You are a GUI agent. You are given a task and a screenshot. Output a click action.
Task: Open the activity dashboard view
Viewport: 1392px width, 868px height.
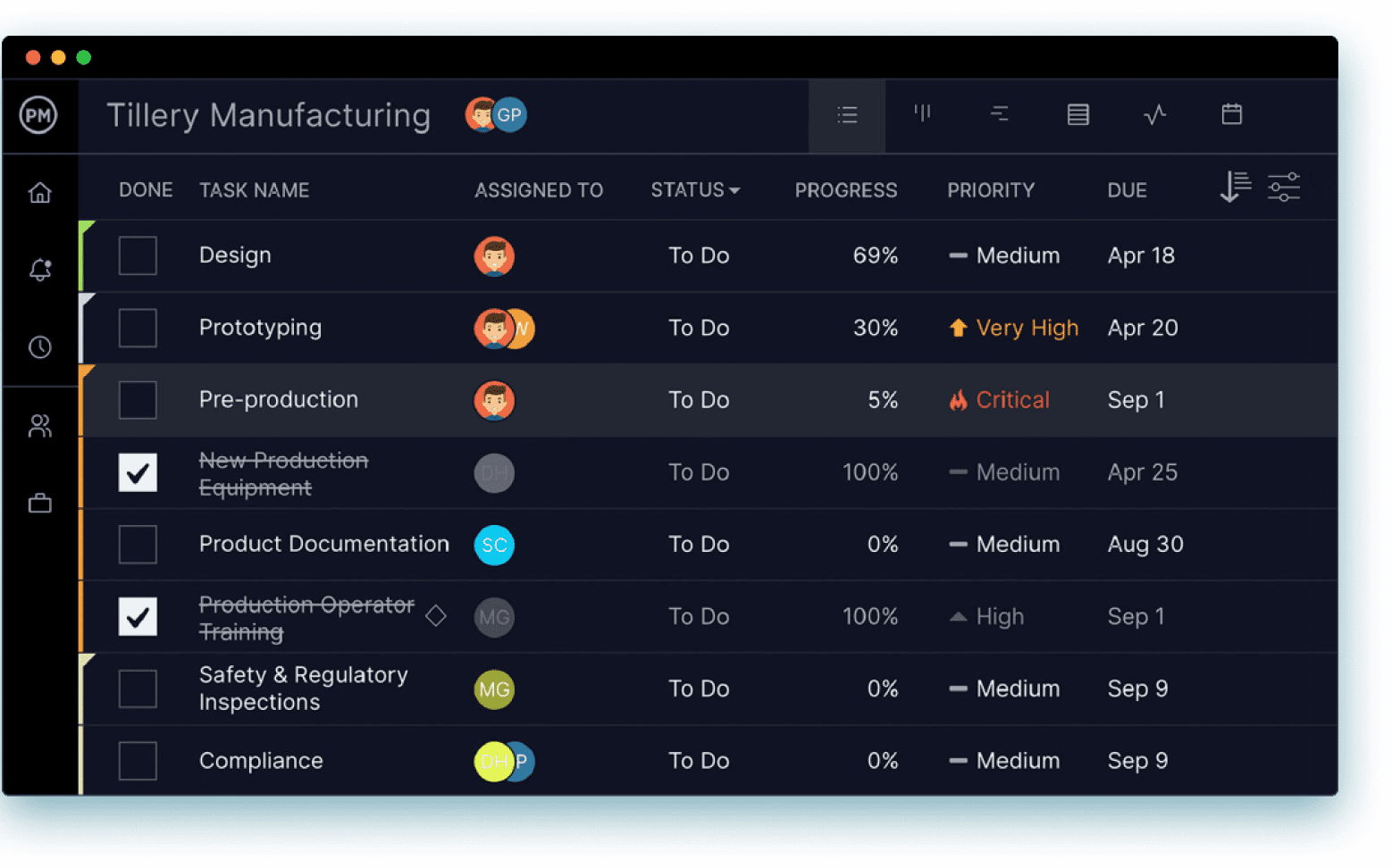click(x=1154, y=114)
